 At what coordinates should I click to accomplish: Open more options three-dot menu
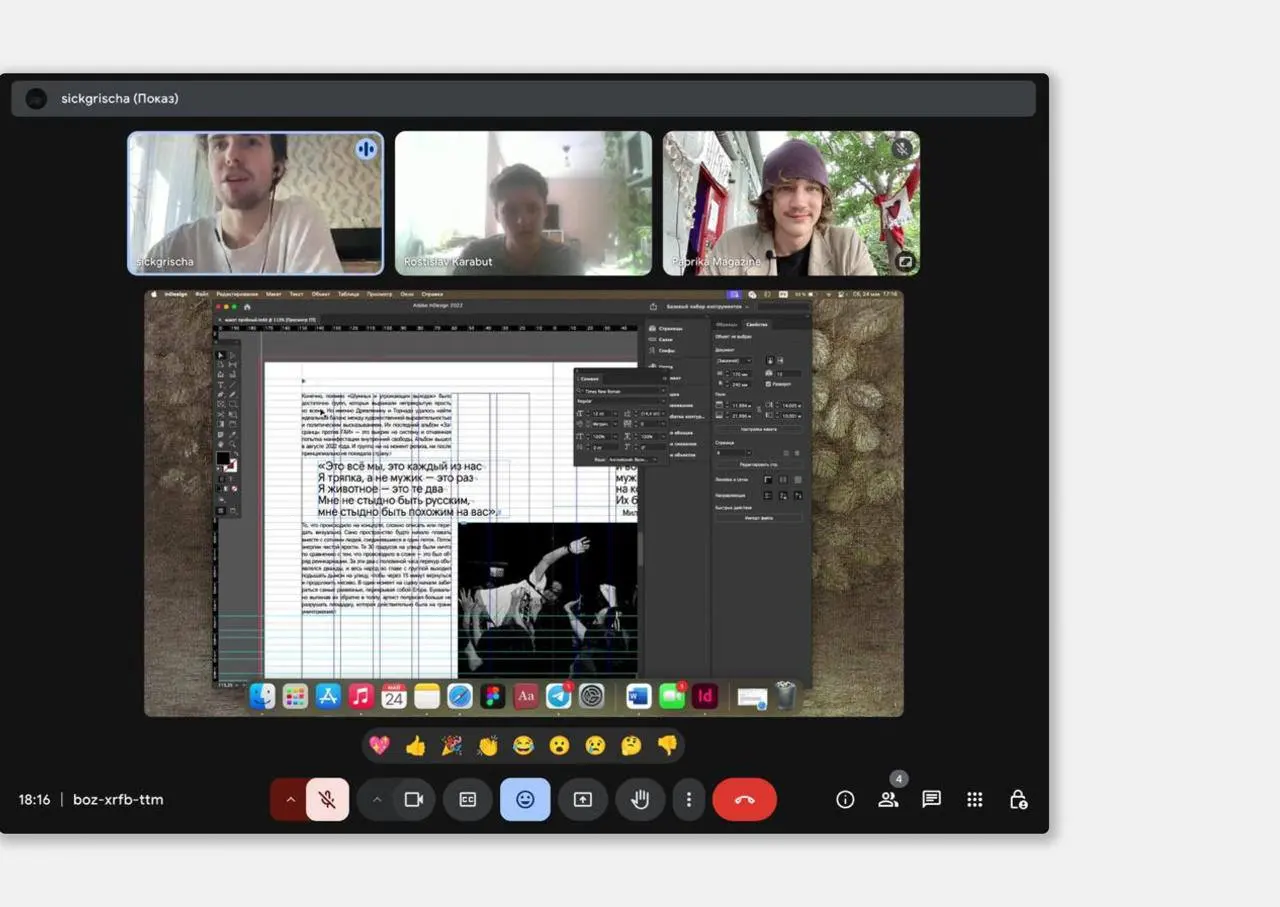pyautogui.click(x=688, y=799)
